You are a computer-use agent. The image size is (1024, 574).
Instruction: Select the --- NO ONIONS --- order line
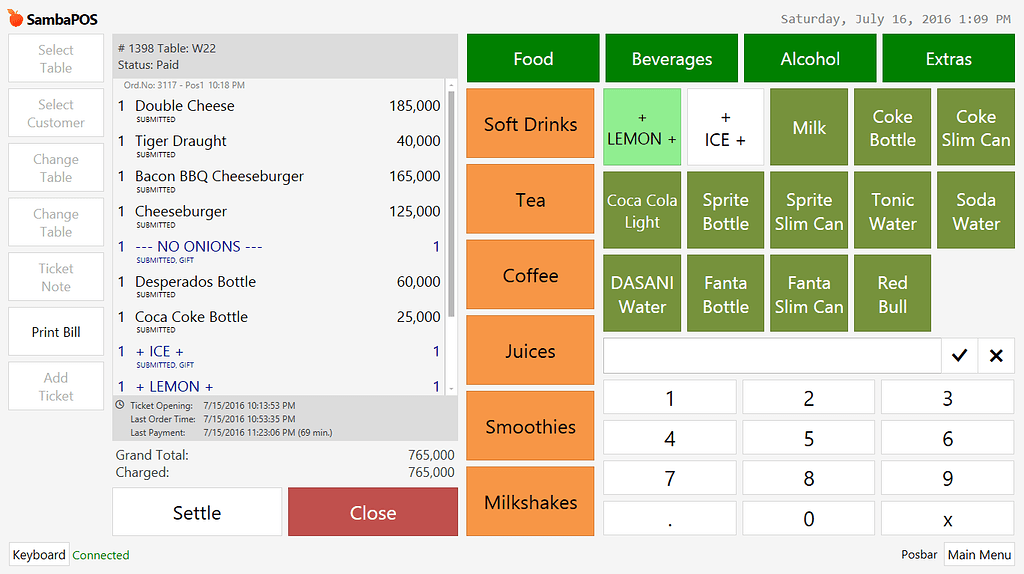[x=281, y=251]
